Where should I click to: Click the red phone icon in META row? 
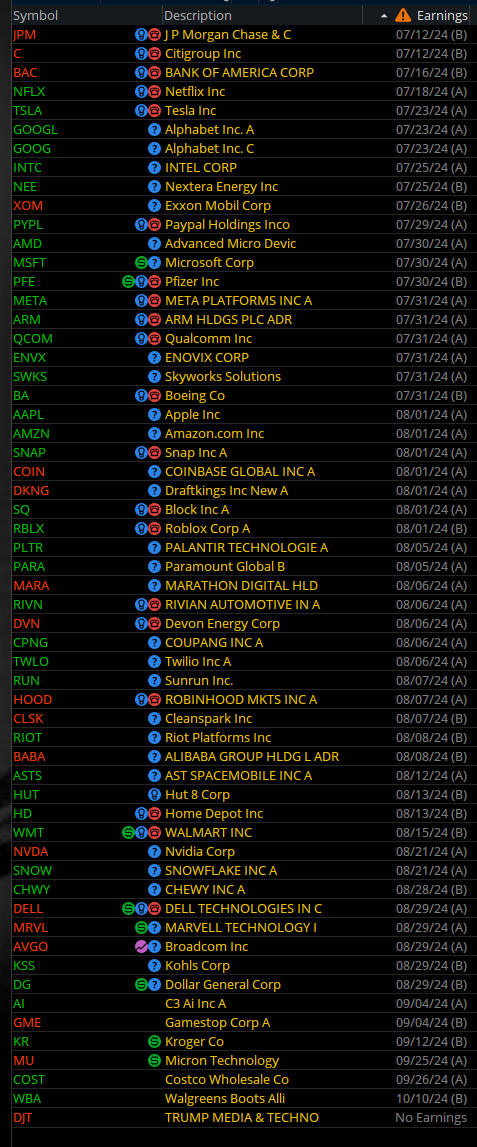[x=154, y=301]
